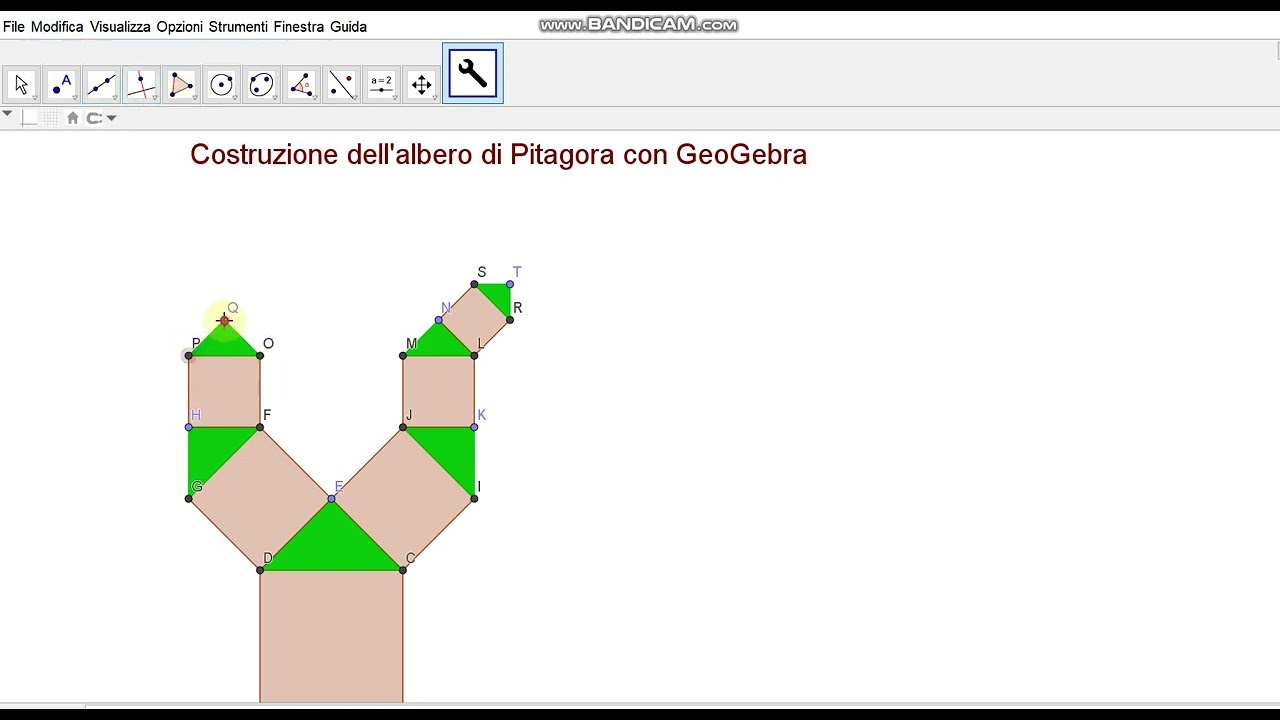Click the blue point N
The width and height of the screenshot is (1280, 720).
[439, 320]
